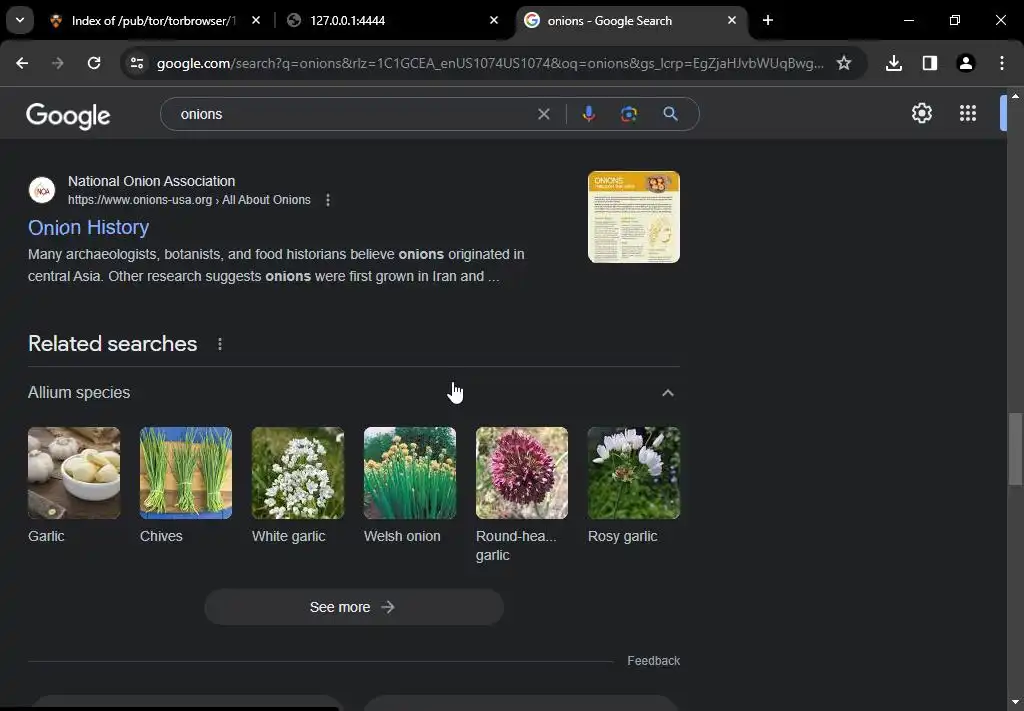This screenshot has height=711, width=1024.
Task: Open the Related searches options menu
Action: pyautogui.click(x=220, y=344)
